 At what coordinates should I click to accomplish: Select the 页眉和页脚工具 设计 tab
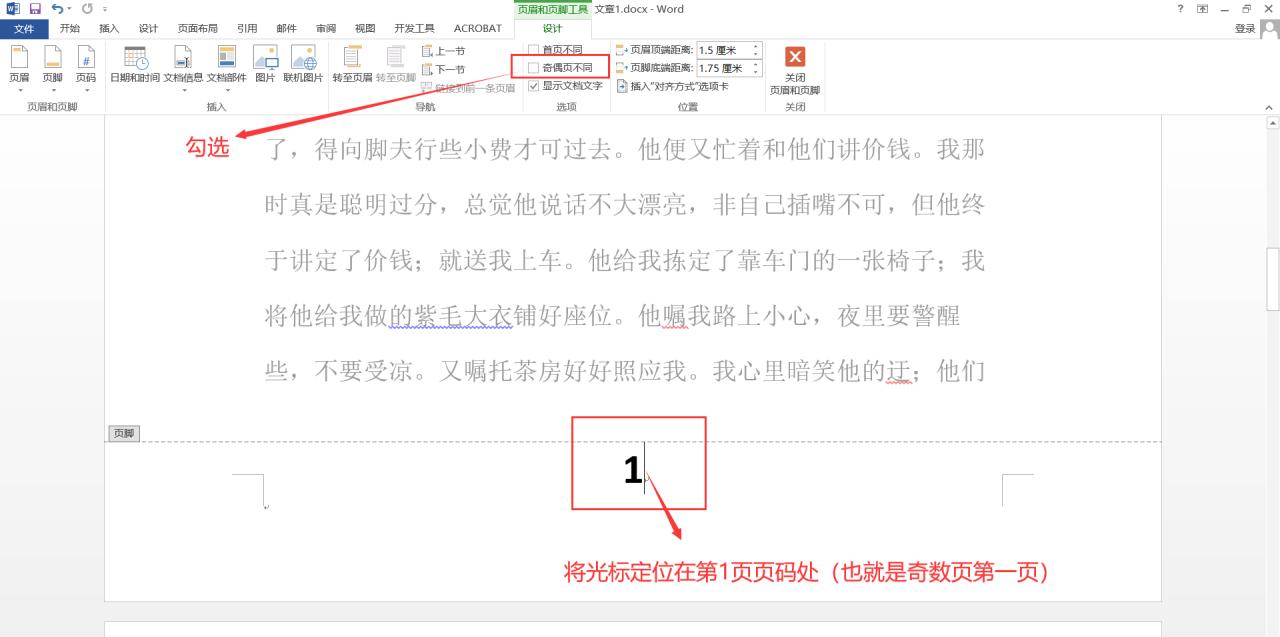pos(552,29)
